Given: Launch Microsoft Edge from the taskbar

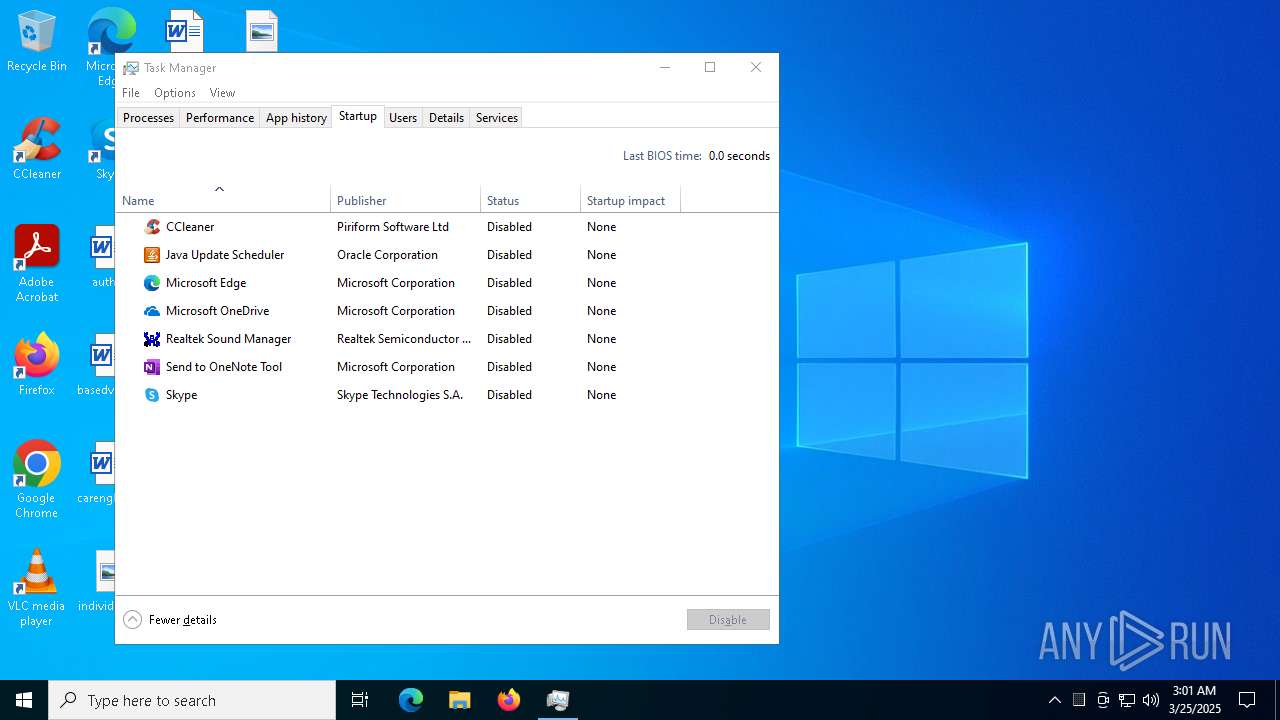Looking at the screenshot, I should (411, 700).
